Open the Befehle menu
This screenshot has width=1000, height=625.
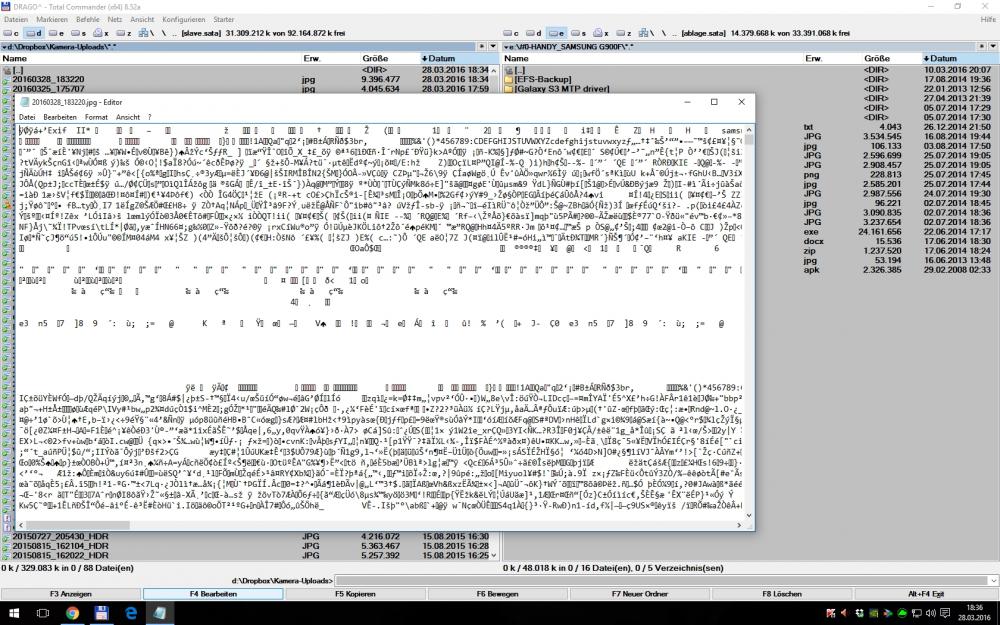[x=87, y=19]
